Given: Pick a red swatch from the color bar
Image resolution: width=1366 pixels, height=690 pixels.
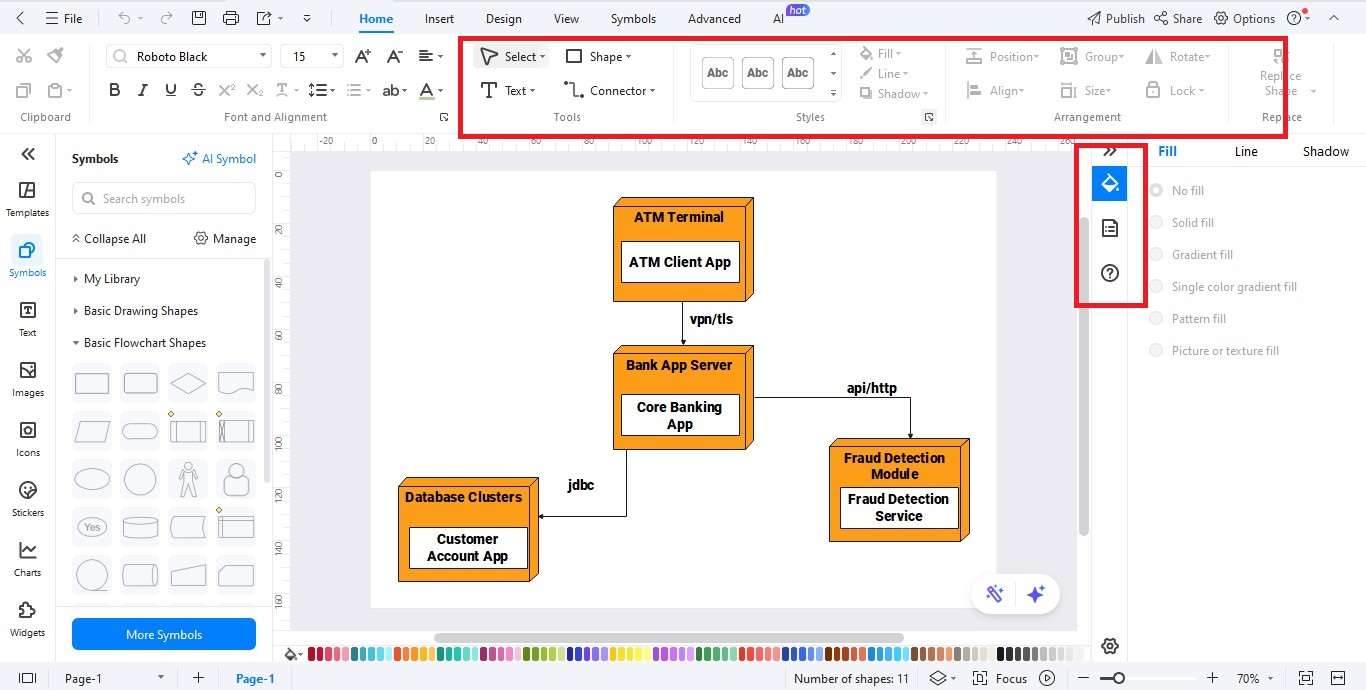Looking at the screenshot, I should click(312, 654).
